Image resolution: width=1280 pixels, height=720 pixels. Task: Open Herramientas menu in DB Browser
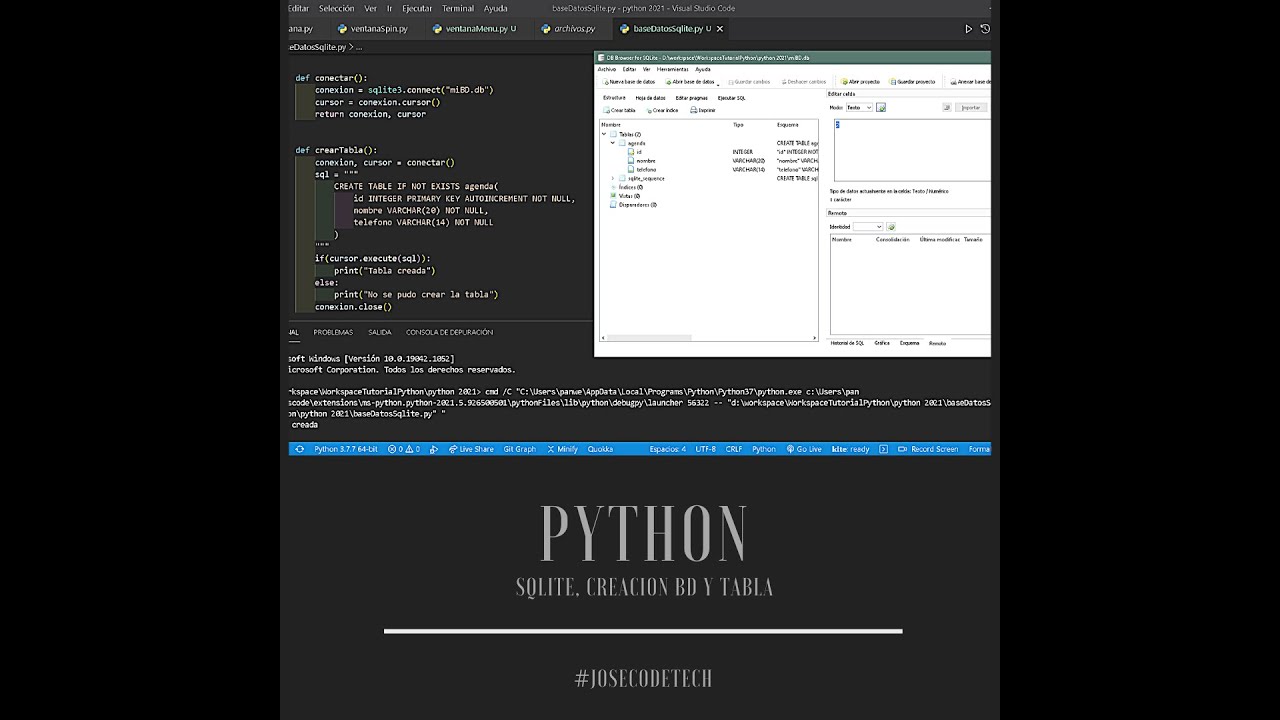pyautogui.click(x=672, y=69)
